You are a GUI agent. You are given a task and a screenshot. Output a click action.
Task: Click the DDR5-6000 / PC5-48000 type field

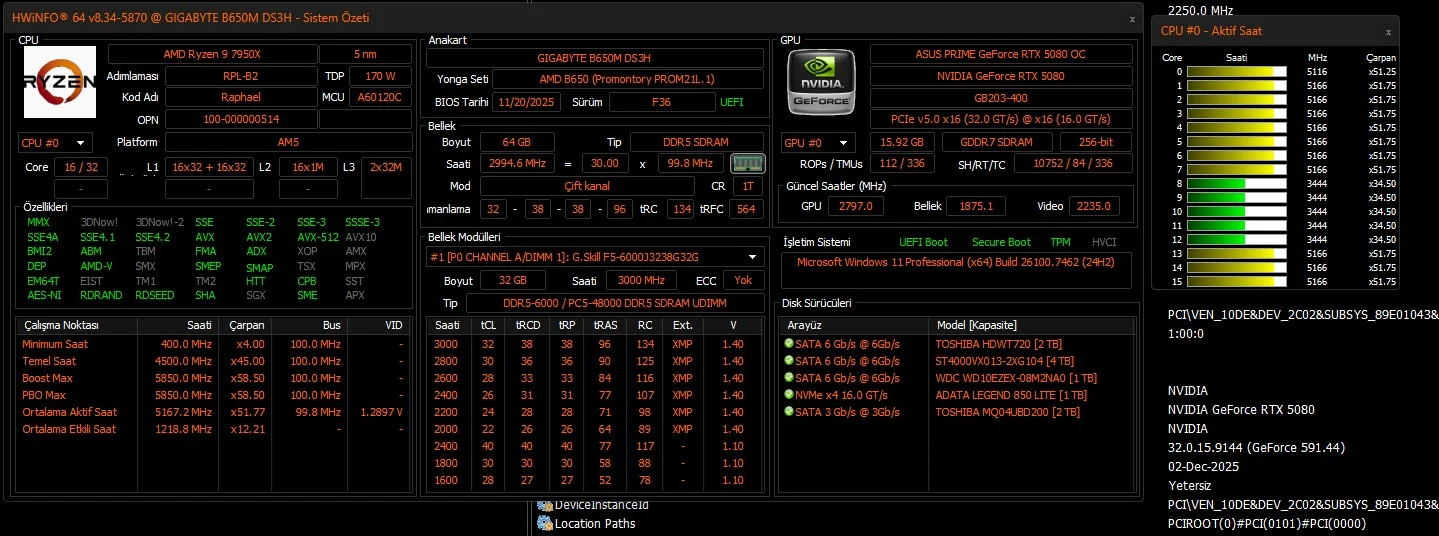[614, 303]
